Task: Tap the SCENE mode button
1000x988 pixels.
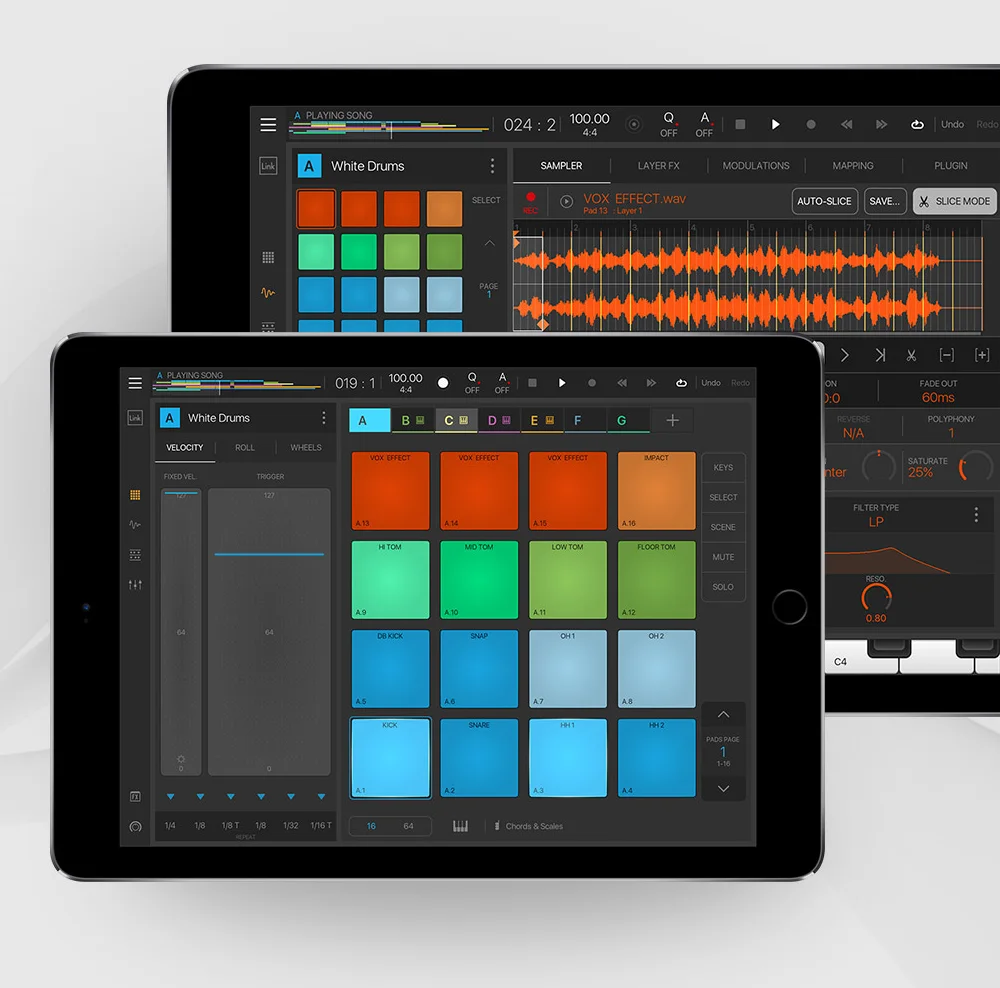Action: tap(723, 527)
